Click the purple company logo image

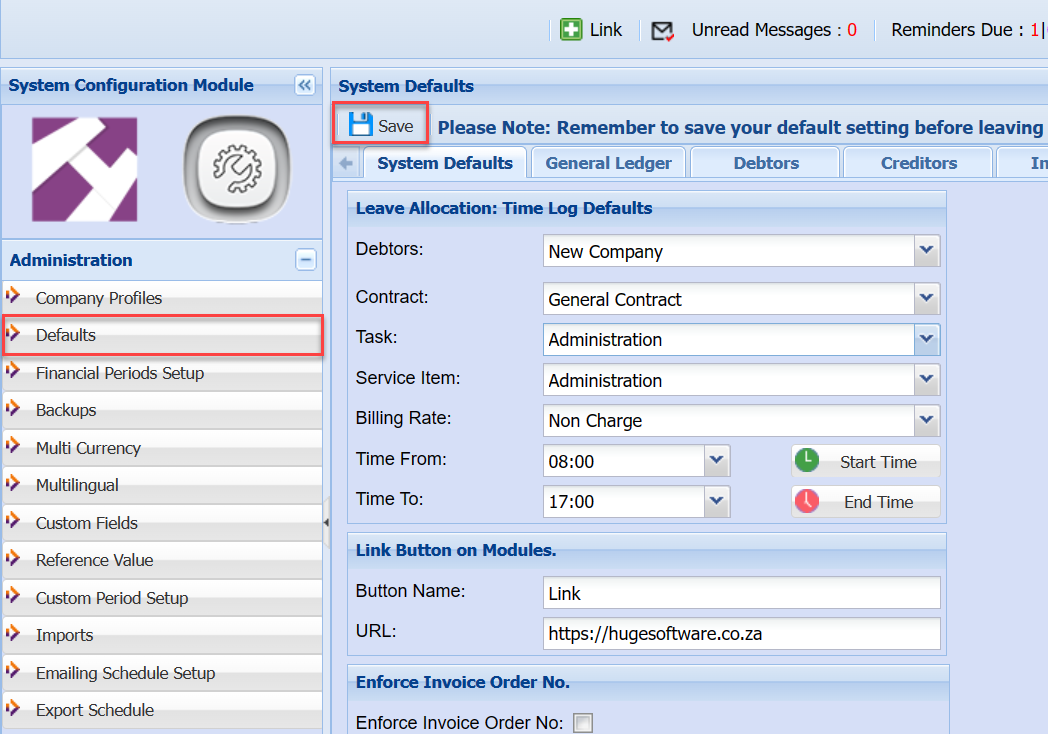[85, 169]
